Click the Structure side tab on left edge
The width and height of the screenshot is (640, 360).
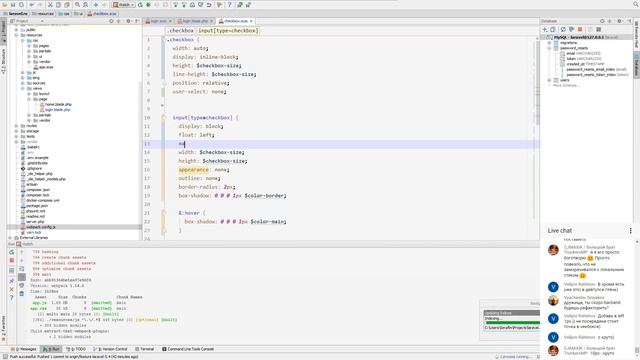tap(3, 61)
